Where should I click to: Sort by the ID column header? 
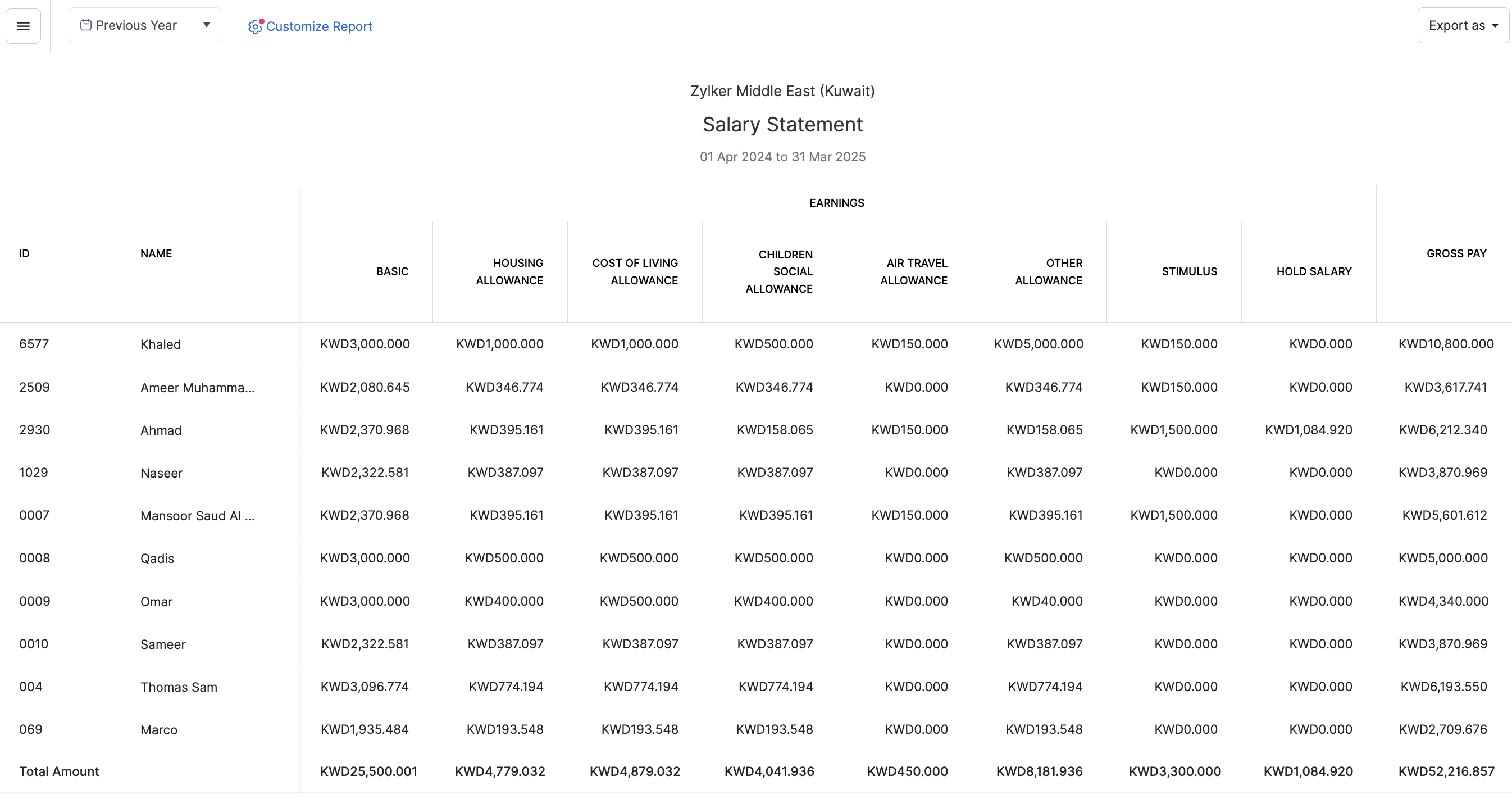tap(24, 253)
